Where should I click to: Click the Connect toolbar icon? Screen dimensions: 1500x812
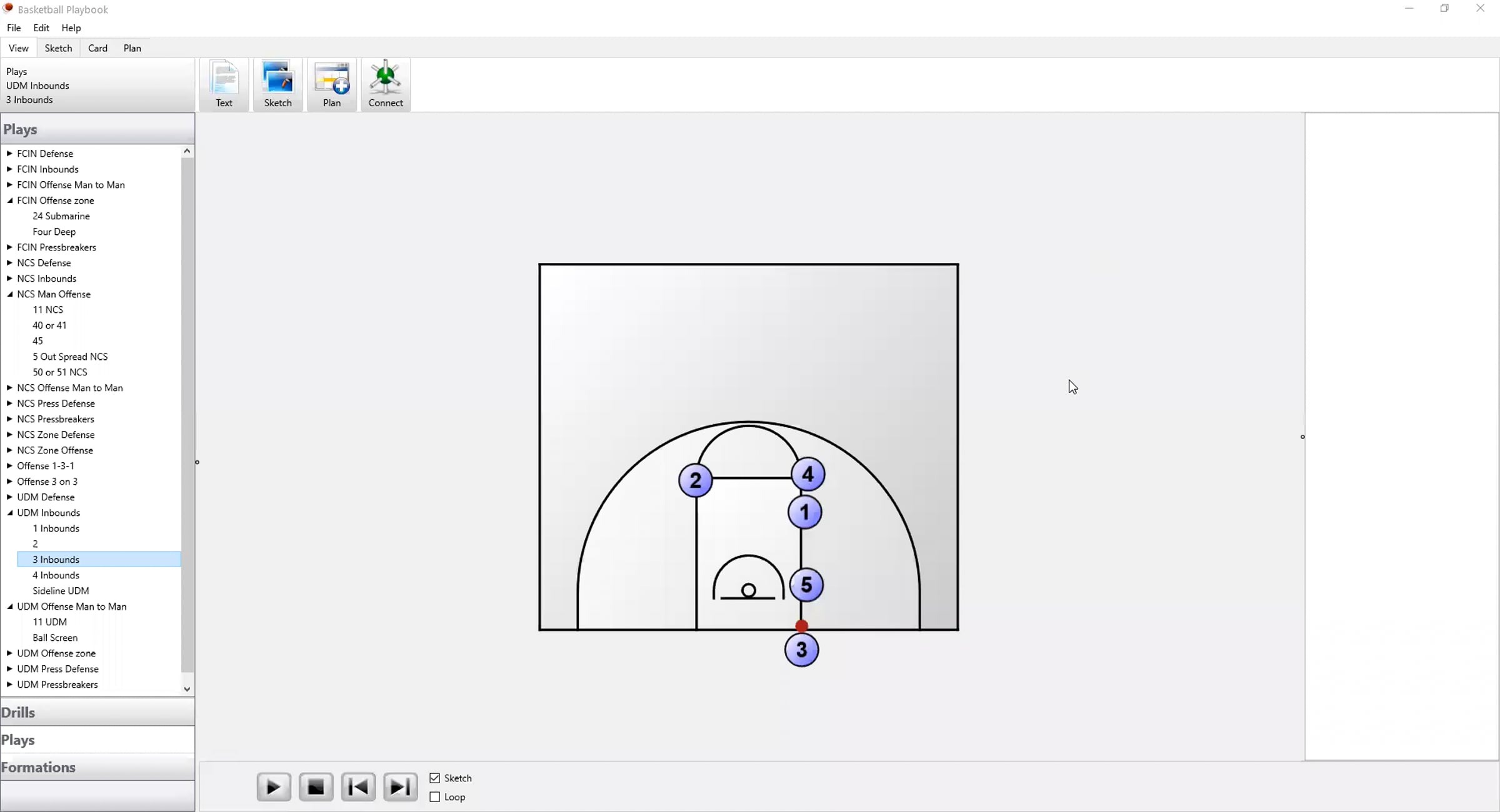385,84
